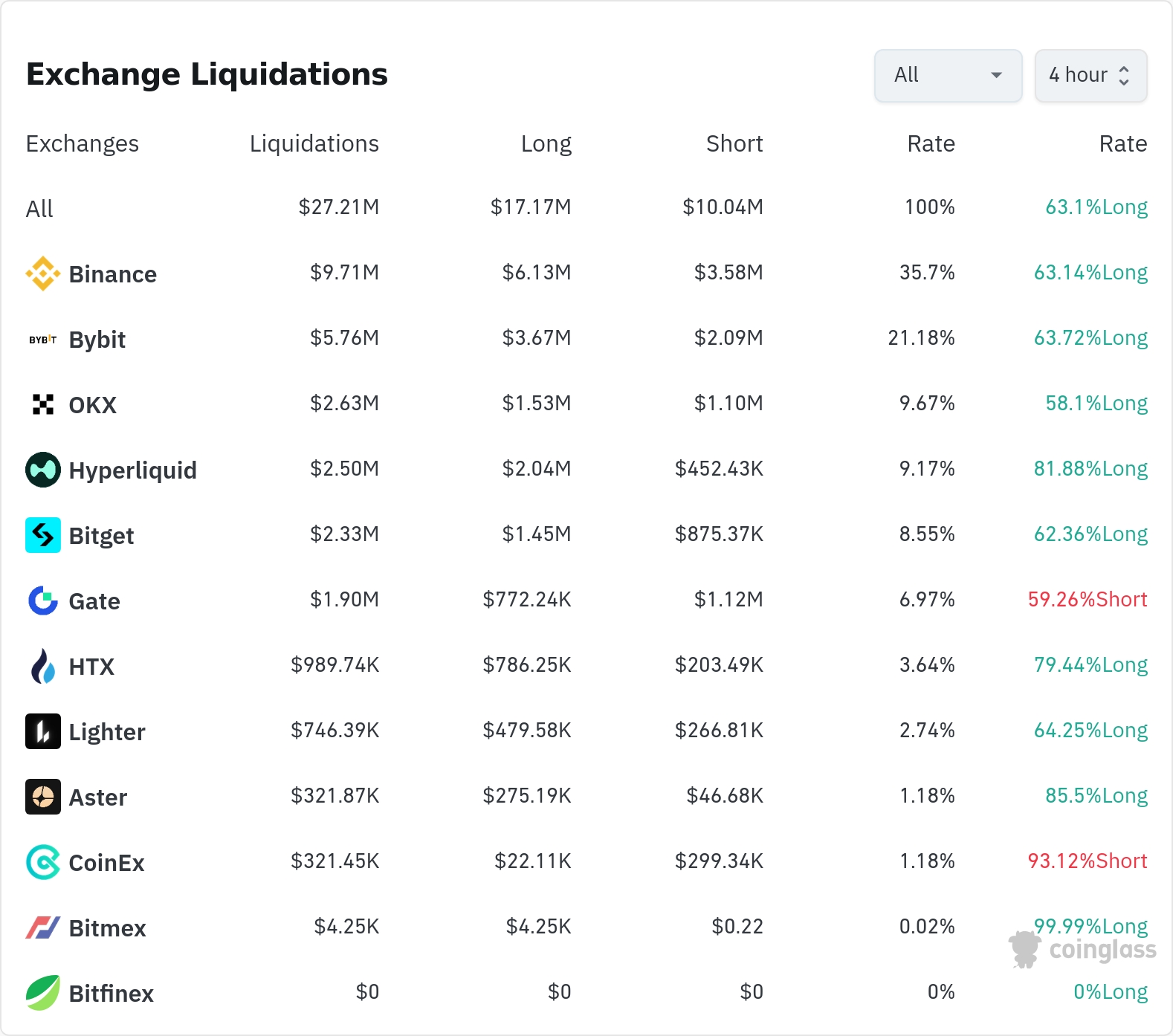Open the All coins dropdown

click(x=948, y=75)
